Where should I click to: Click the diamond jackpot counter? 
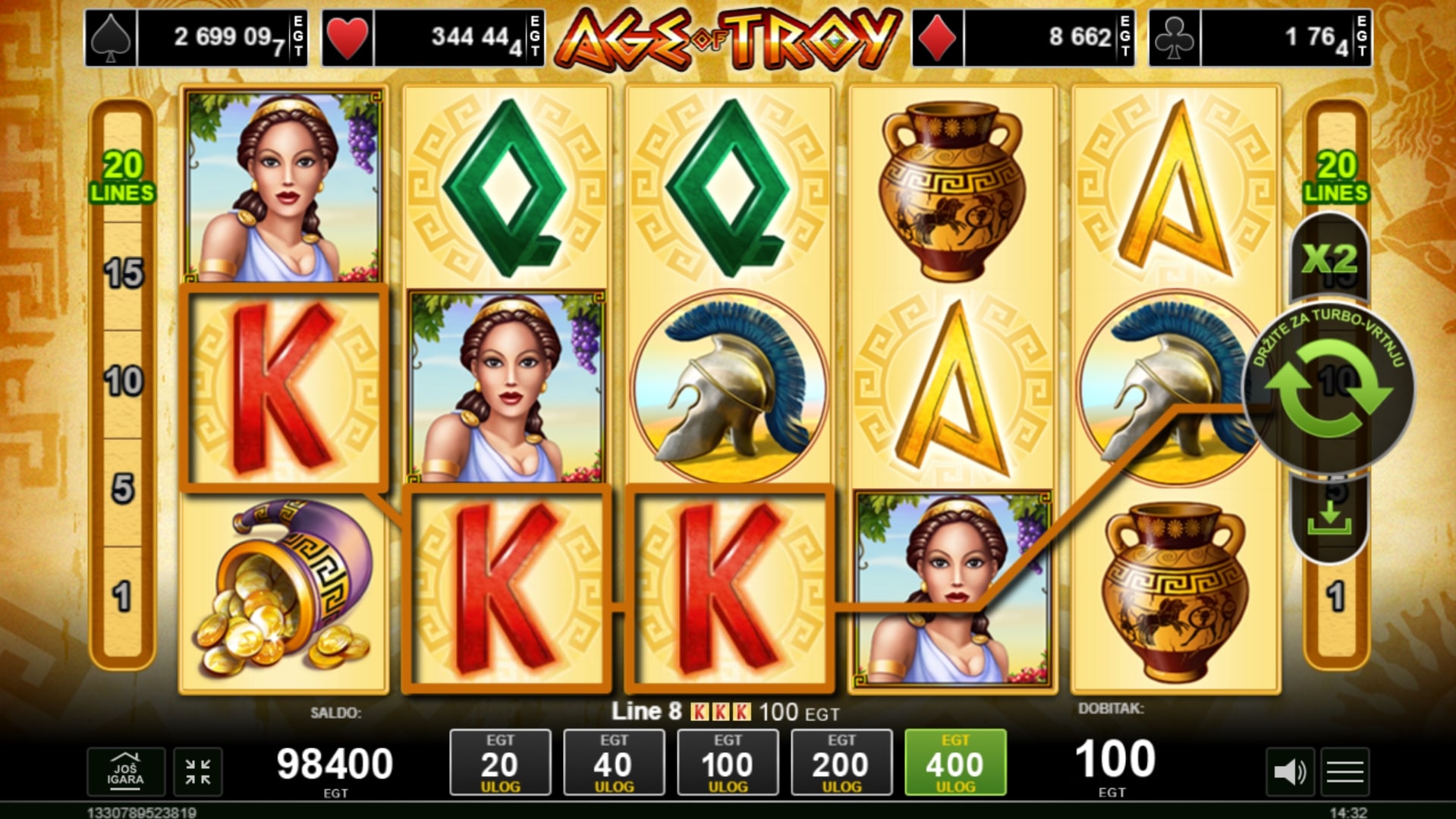(x=1023, y=37)
